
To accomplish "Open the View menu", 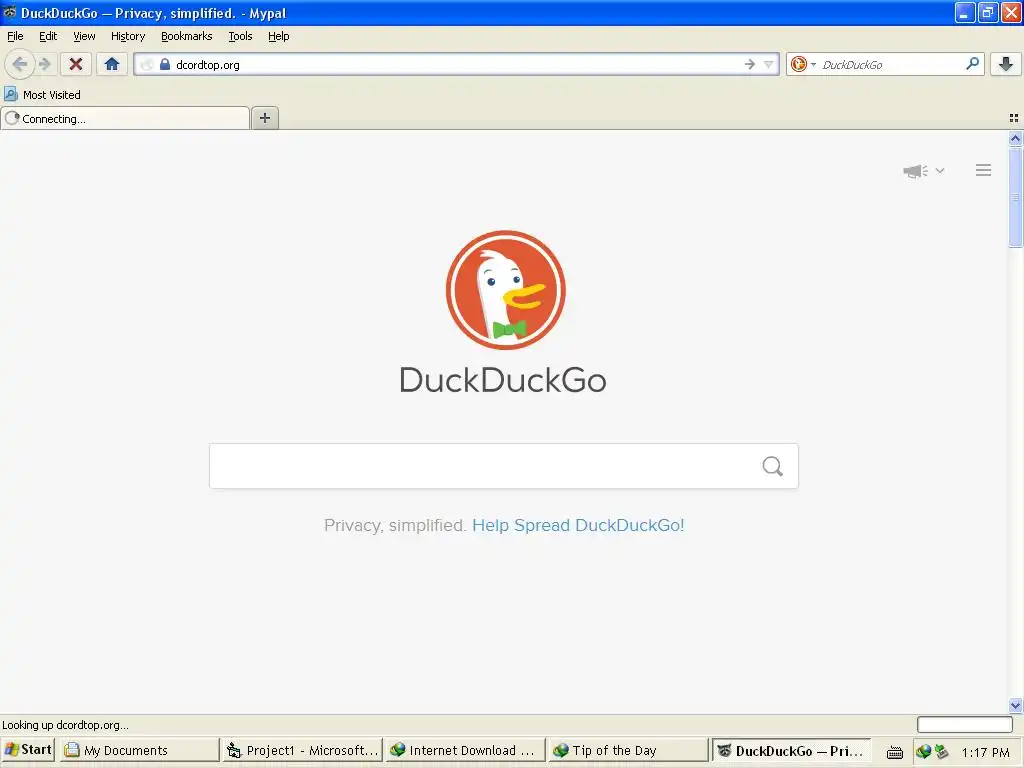I will (84, 36).
